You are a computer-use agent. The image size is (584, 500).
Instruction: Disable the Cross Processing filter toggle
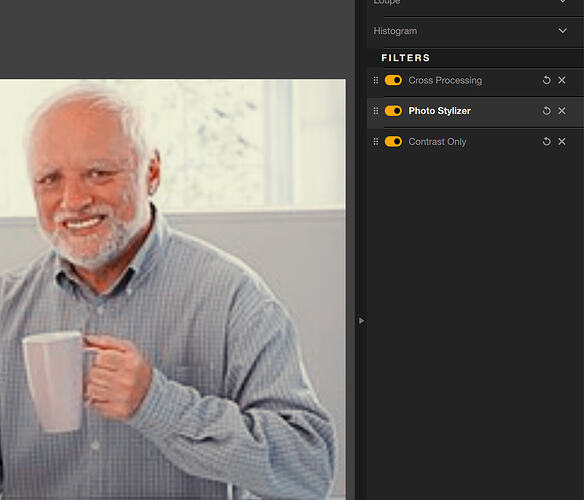pyautogui.click(x=393, y=80)
